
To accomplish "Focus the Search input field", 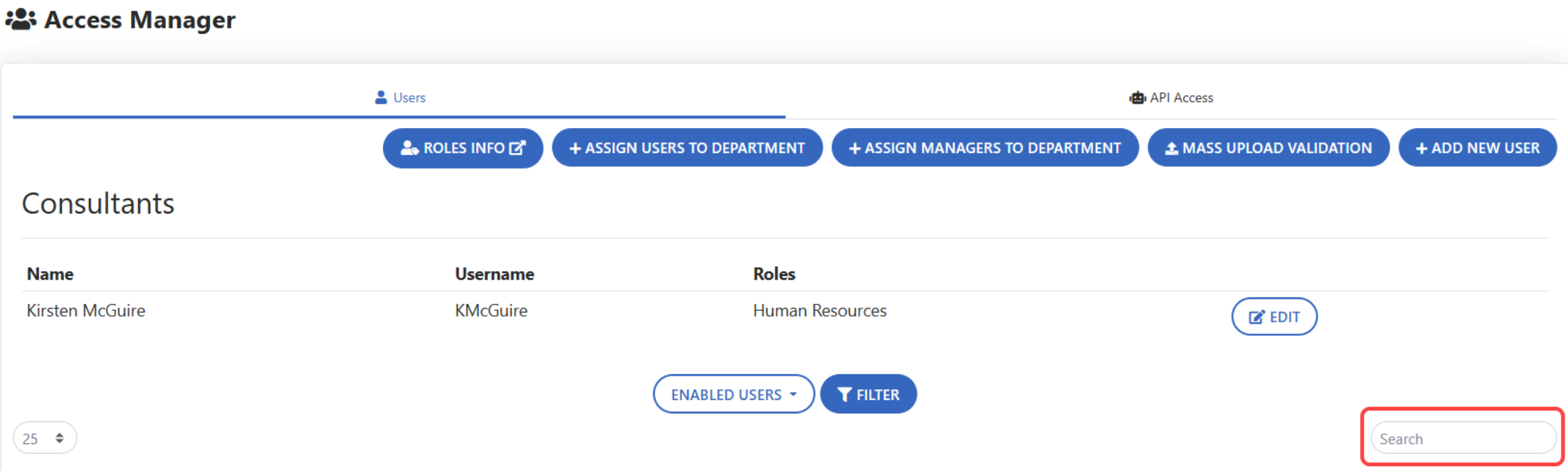I will coord(1462,439).
